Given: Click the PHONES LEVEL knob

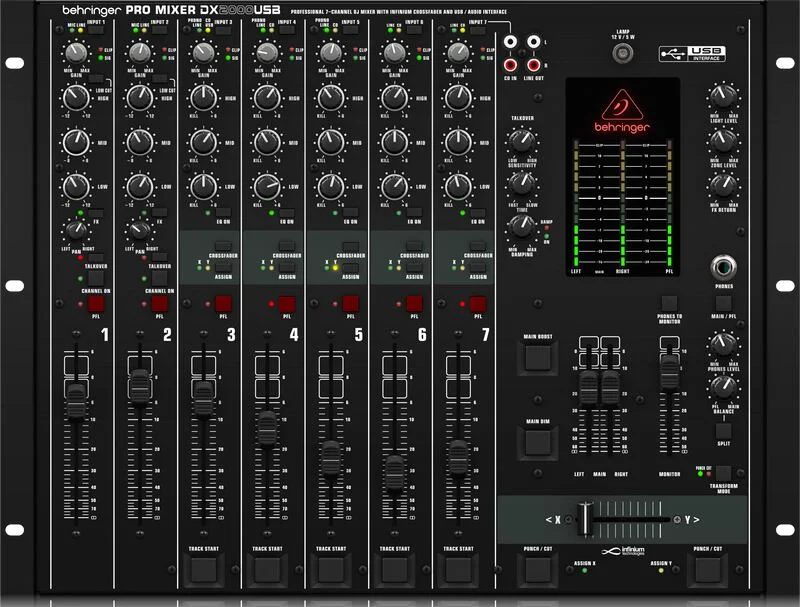Looking at the screenshot, I should coord(722,347).
